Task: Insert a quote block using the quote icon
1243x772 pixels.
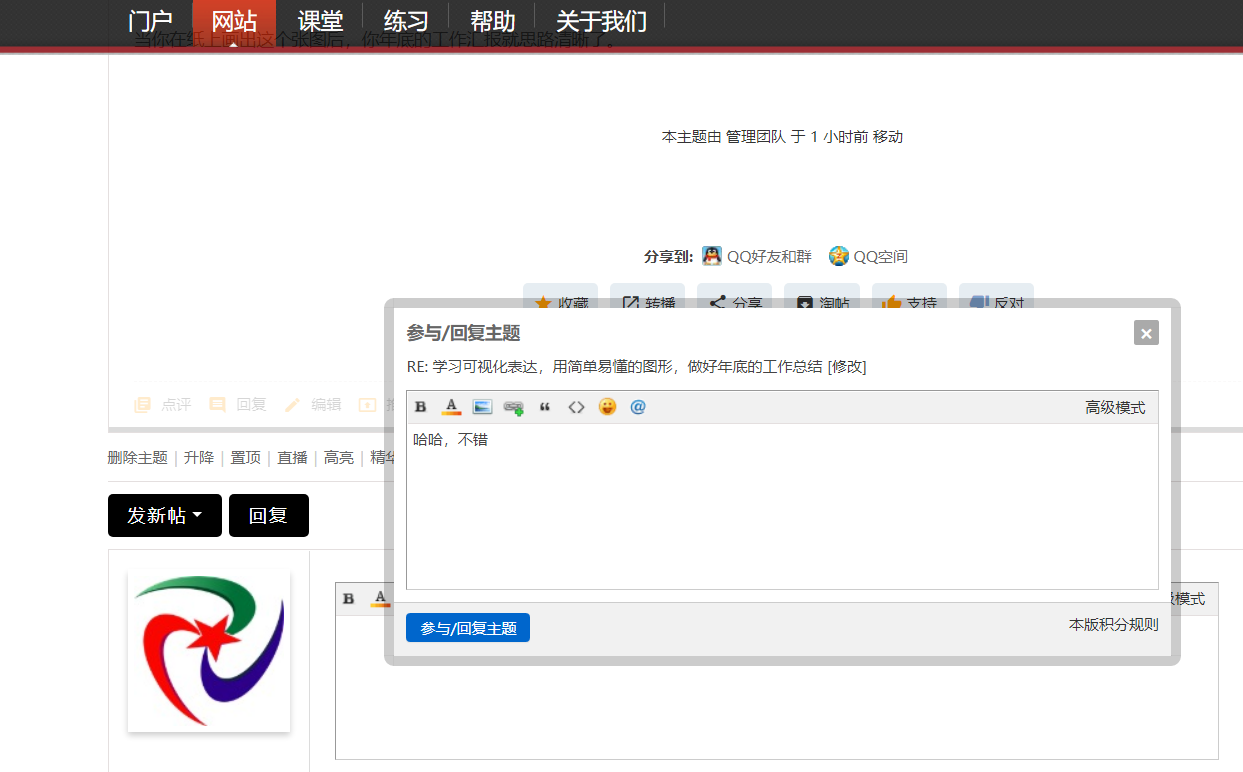Action: [x=545, y=406]
